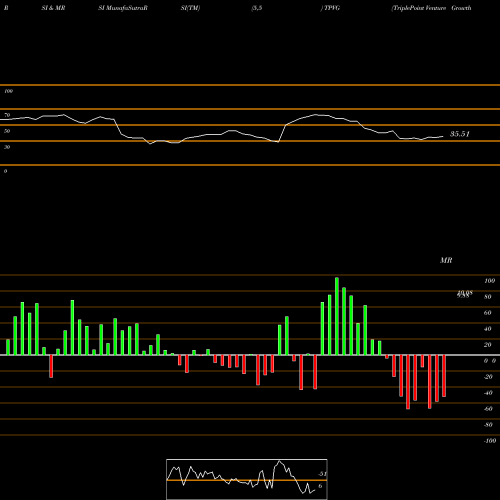This screenshot has height=500, width=500.
Task: Click the RSI axis label 70
Action: click(x=7, y=115)
